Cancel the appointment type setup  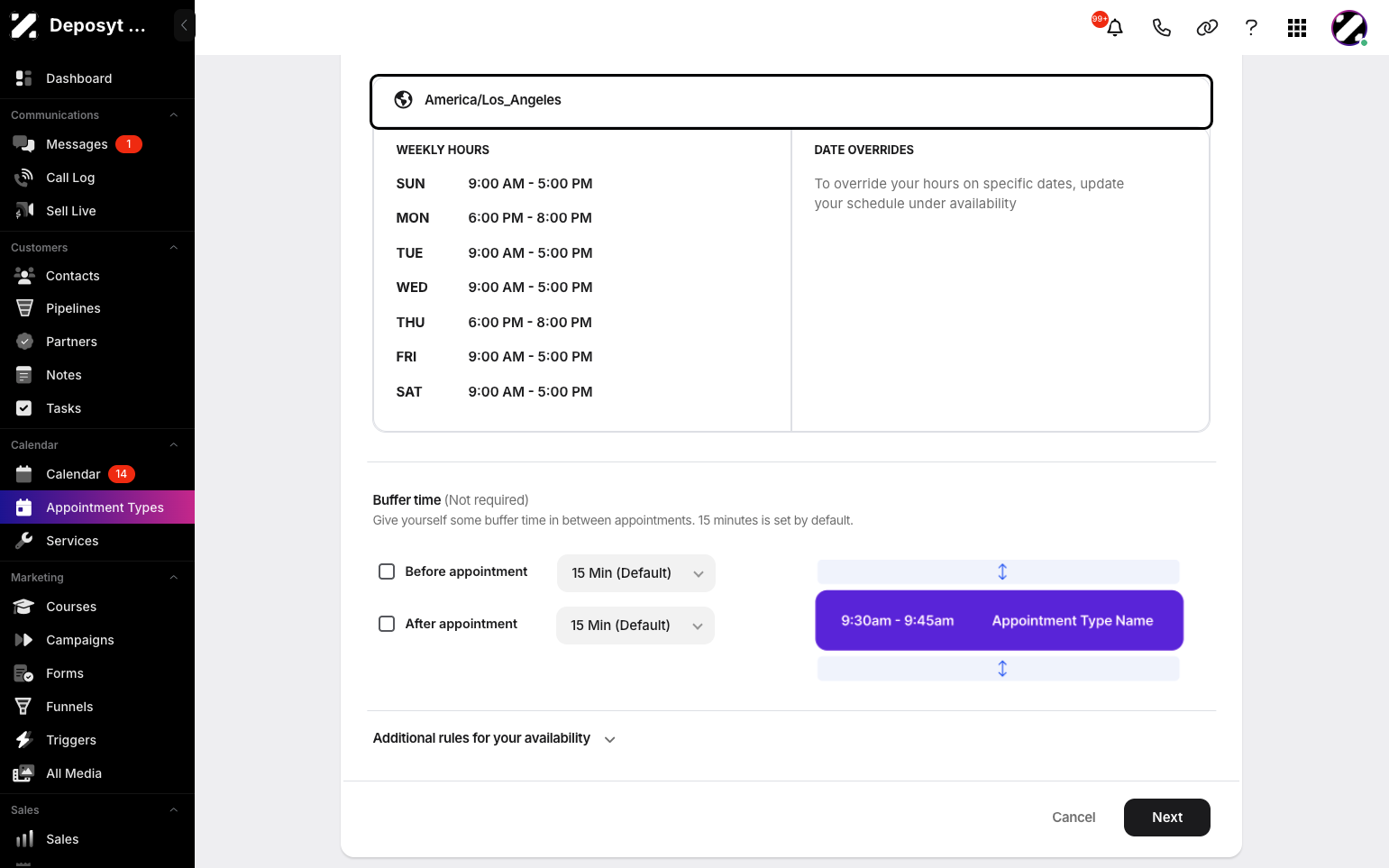[x=1074, y=818]
